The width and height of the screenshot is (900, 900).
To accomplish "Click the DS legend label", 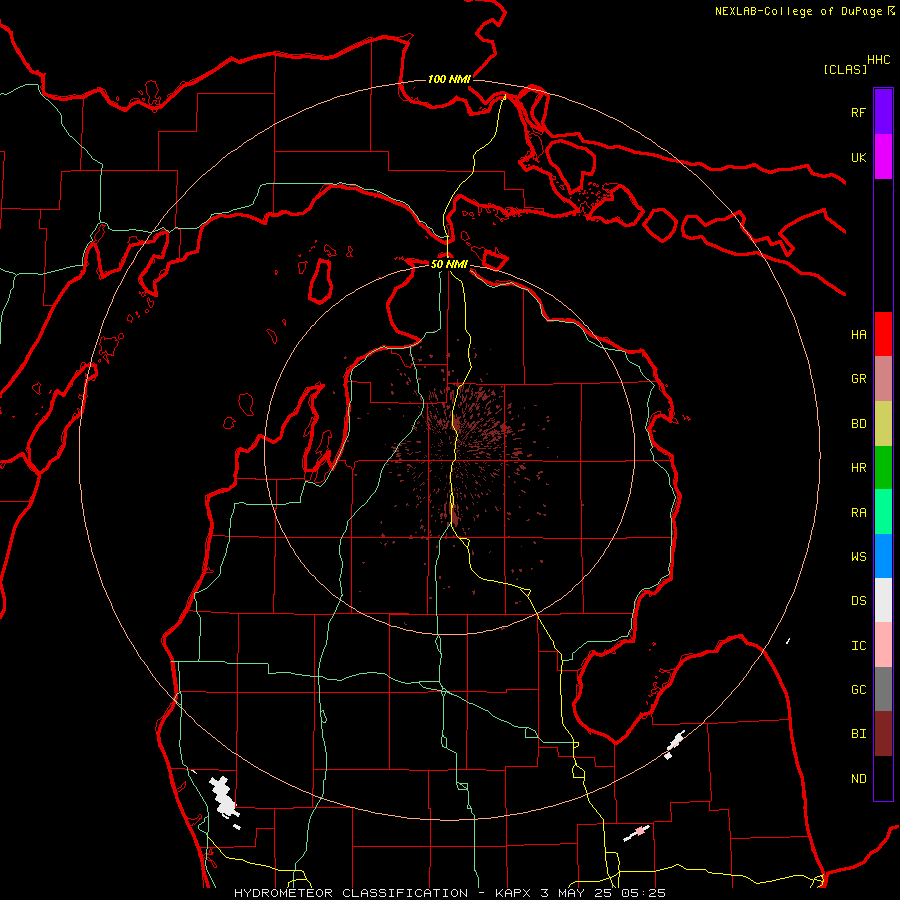I will [x=858, y=601].
